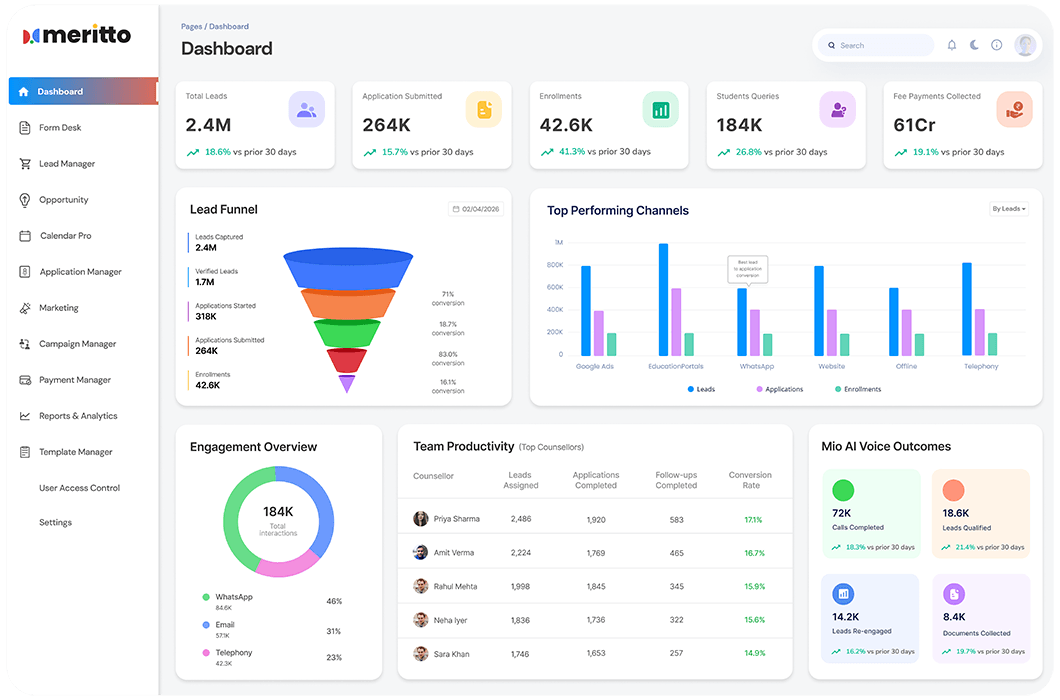Click the Total Leads people icon
Screen dimensions: 1060x700
click(306, 110)
